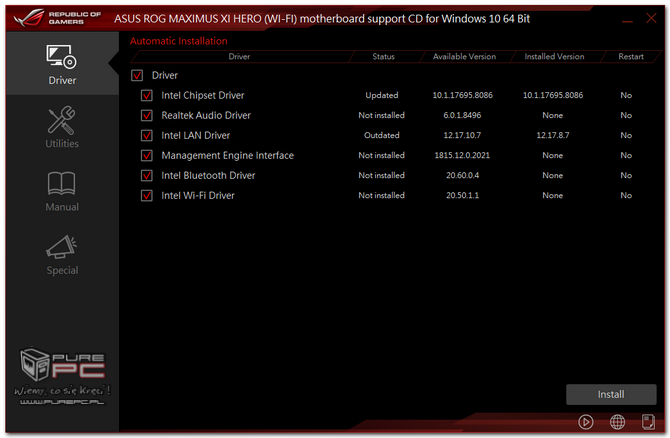
Task: Uncheck Intel Wi-Fi Driver checkbox
Action: click(x=147, y=196)
